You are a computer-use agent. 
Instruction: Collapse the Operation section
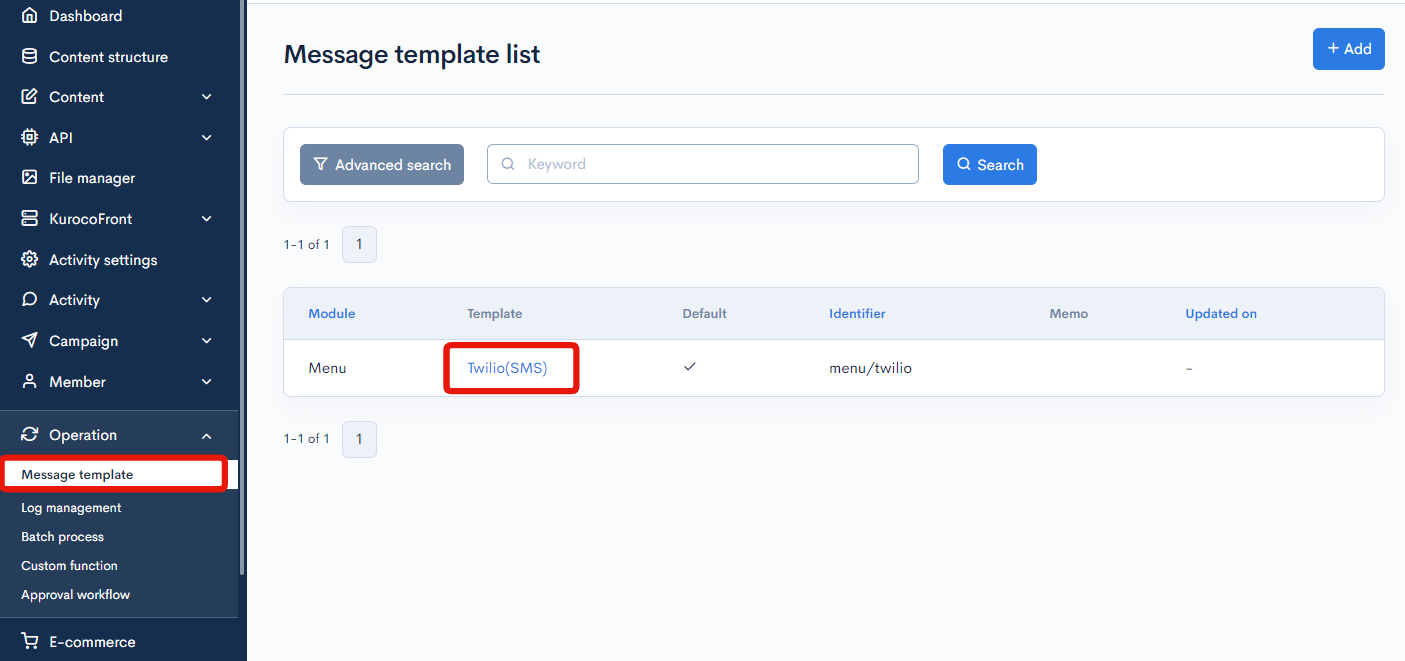click(206, 435)
